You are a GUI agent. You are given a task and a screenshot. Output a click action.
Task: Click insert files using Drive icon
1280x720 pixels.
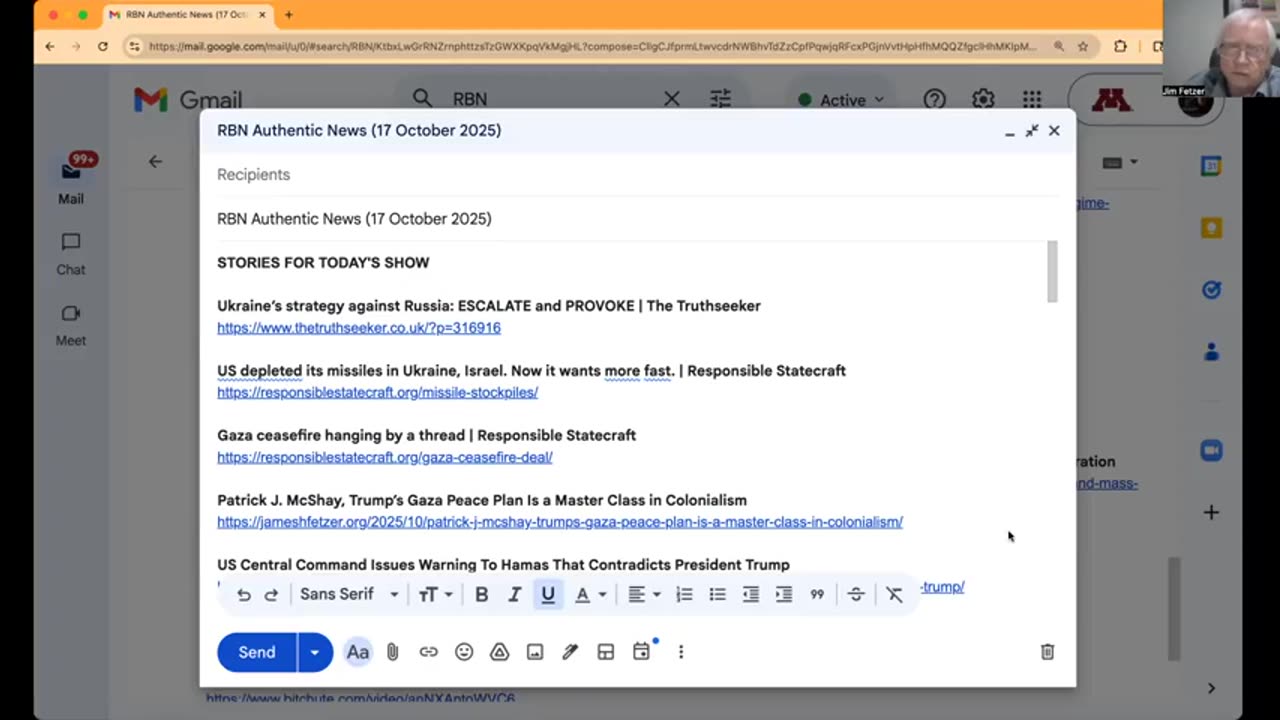(x=499, y=652)
